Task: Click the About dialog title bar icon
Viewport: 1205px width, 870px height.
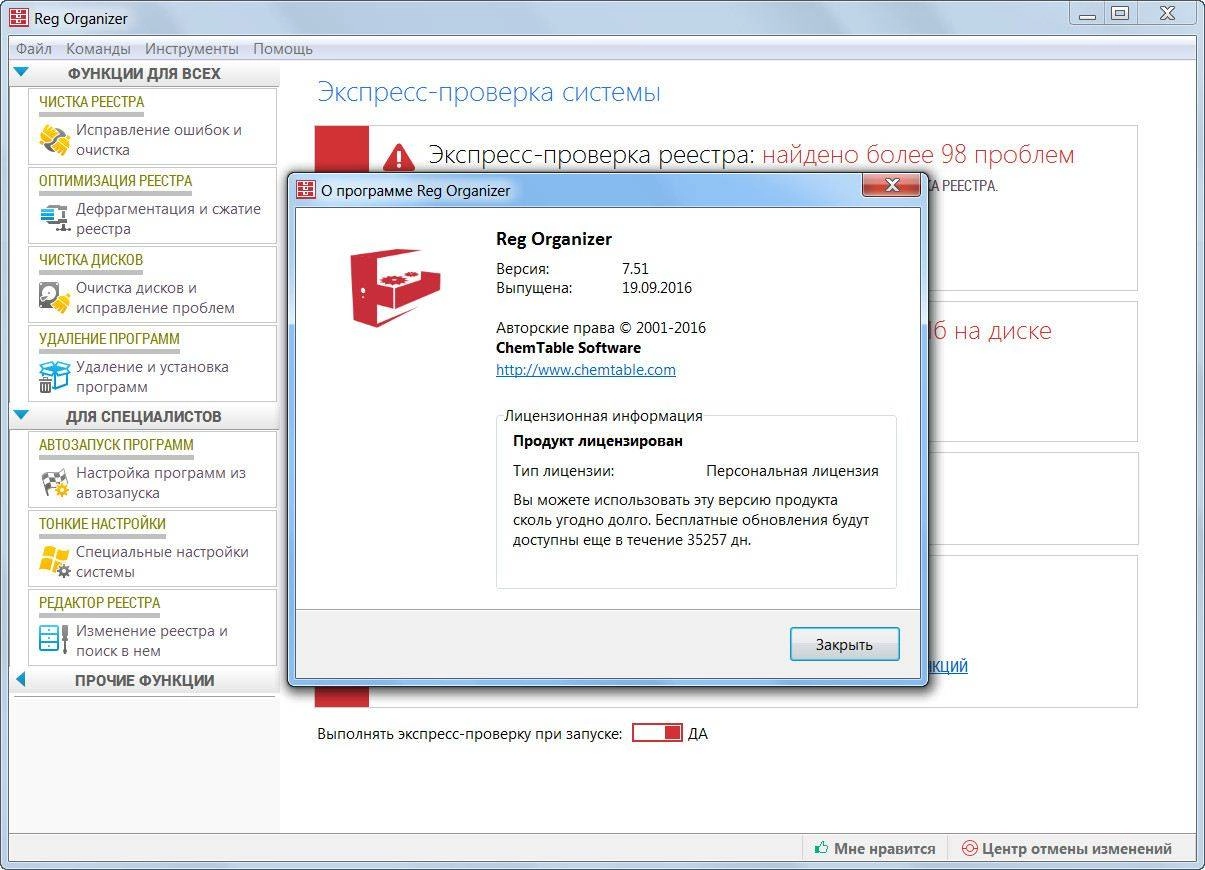Action: tap(305, 190)
